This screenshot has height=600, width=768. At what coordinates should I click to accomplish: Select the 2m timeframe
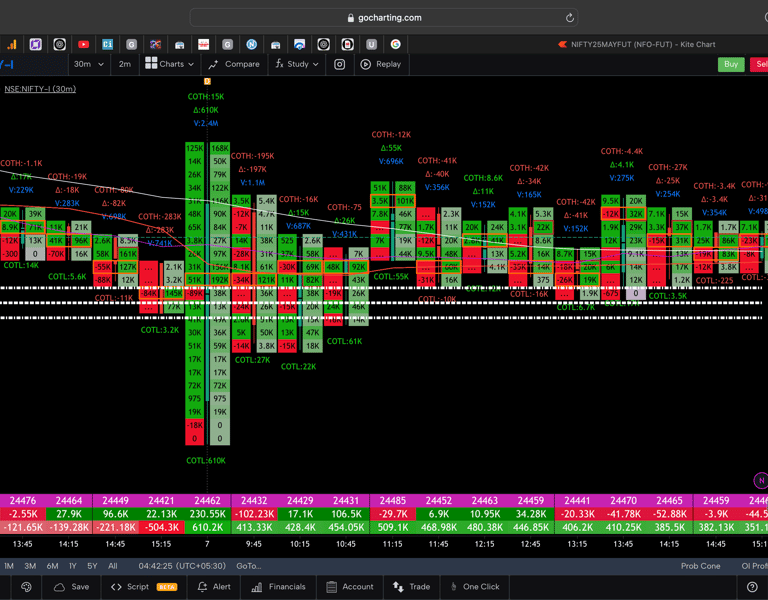124,64
